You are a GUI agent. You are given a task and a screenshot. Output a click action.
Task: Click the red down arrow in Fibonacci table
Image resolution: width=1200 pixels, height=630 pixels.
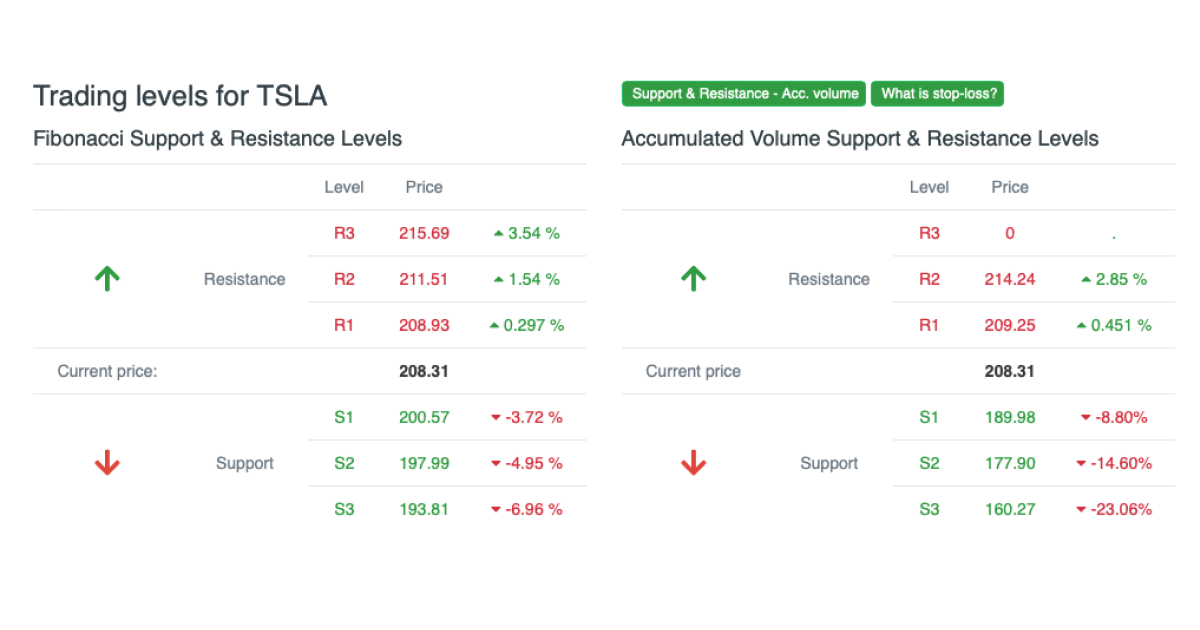(107, 463)
